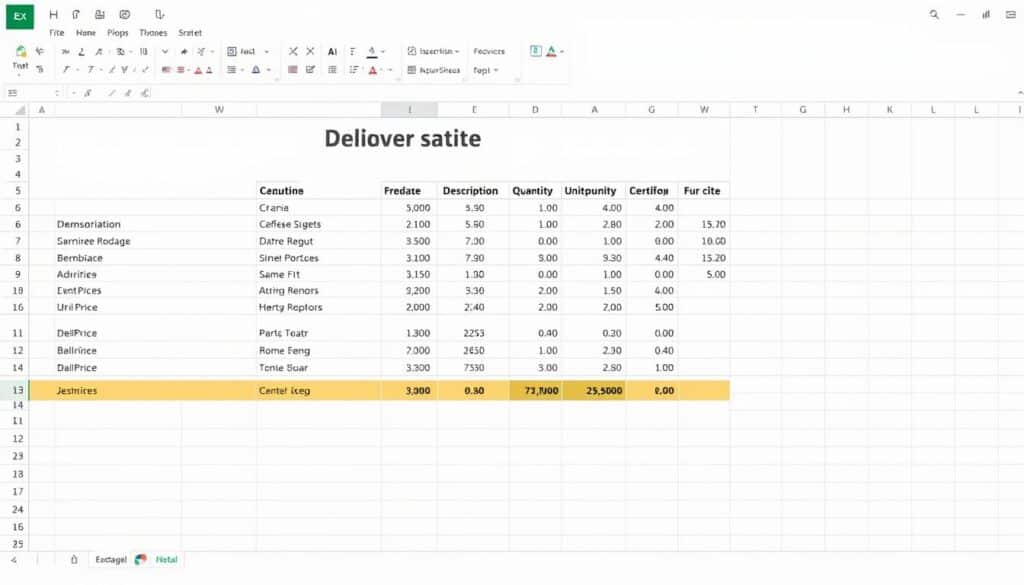Open search with the magnifier icon
This screenshot has height=585, width=1024.
click(934, 14)
